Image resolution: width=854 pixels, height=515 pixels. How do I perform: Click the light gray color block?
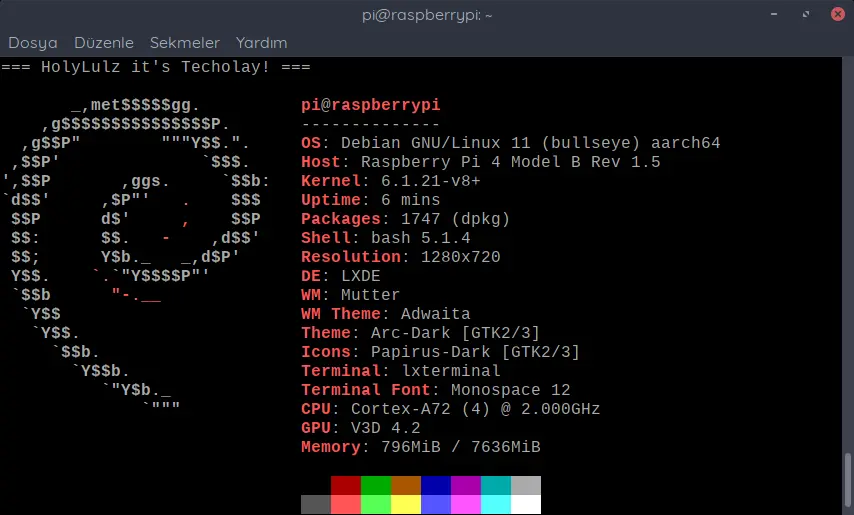point(526,485)
